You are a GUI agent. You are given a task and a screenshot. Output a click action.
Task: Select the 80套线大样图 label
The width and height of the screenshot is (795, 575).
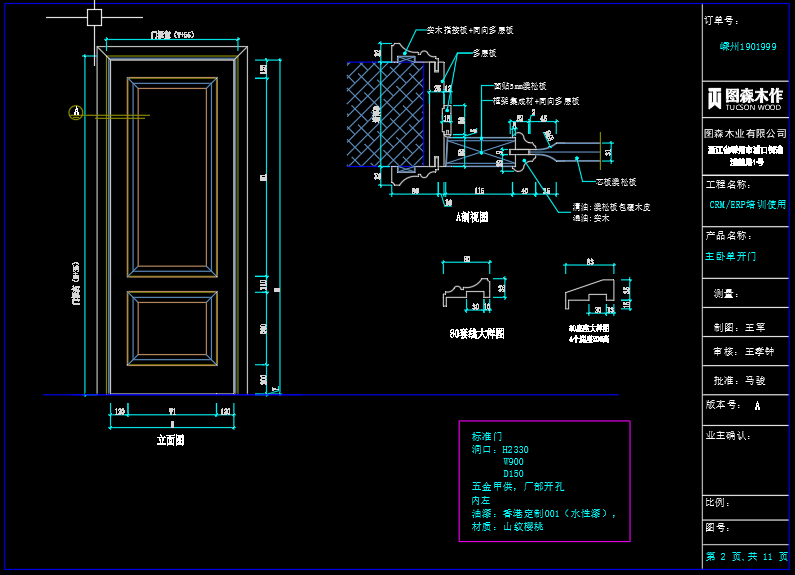(476, 333)
